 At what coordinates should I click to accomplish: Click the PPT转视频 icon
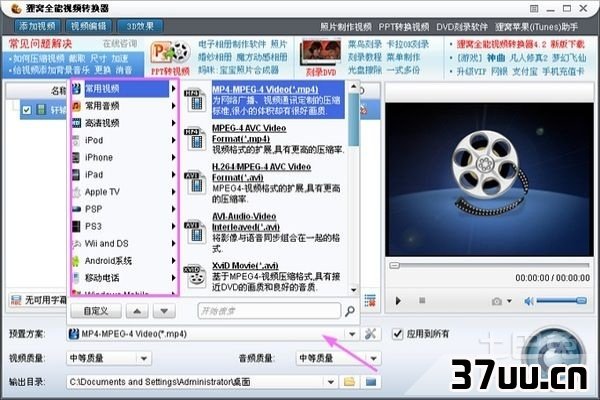pyautogui.click(x=170, y=58)
